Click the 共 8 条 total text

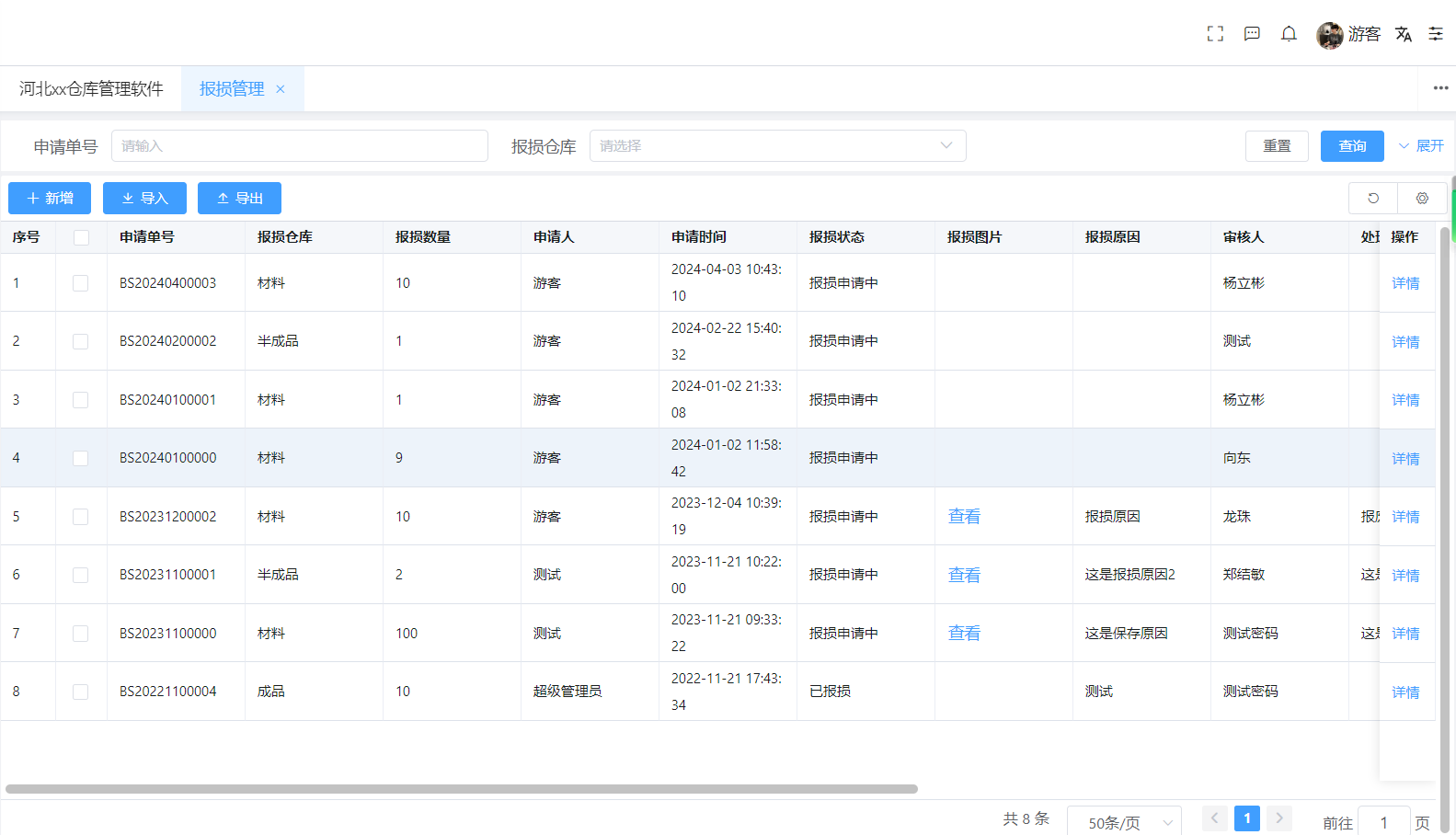pos(1026,818)
